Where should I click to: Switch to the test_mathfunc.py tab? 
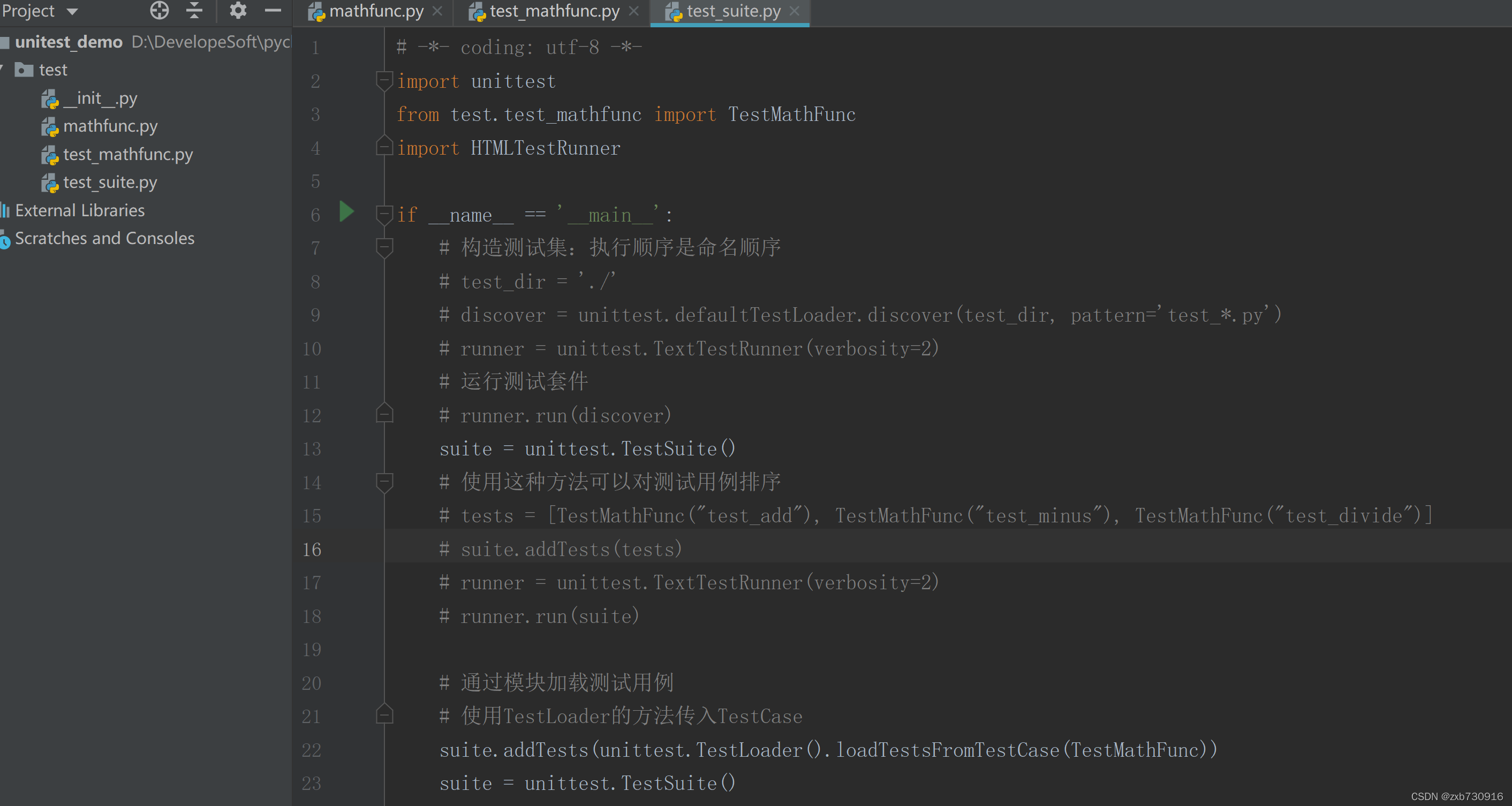coord(554,11)
